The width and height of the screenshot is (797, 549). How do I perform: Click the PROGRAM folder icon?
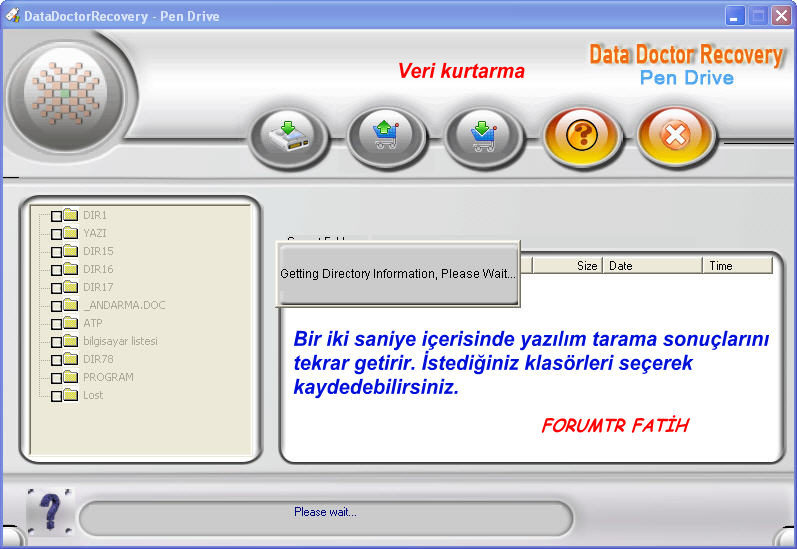click(71, 377)
